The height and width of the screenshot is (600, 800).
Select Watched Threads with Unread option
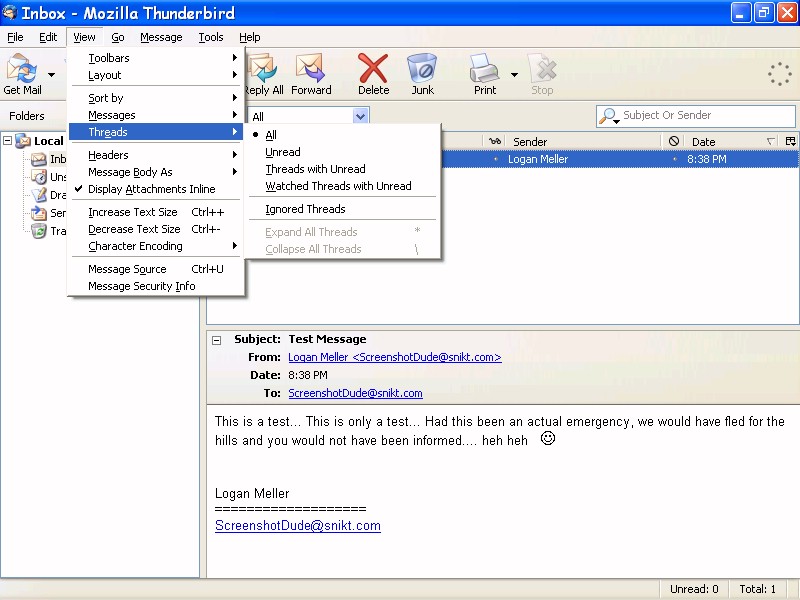click(x=342, y=186)
